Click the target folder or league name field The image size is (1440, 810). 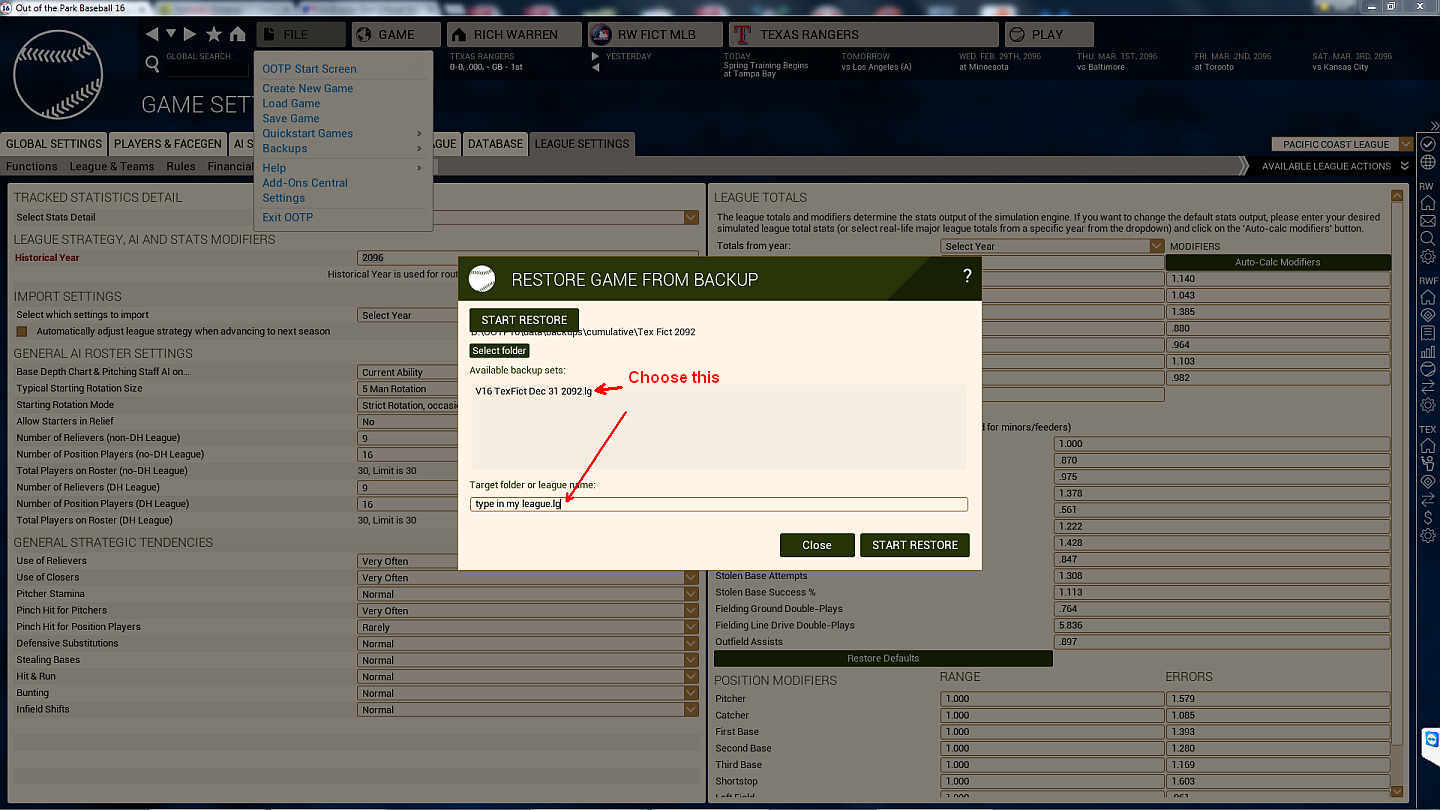[x=719, y=504]
